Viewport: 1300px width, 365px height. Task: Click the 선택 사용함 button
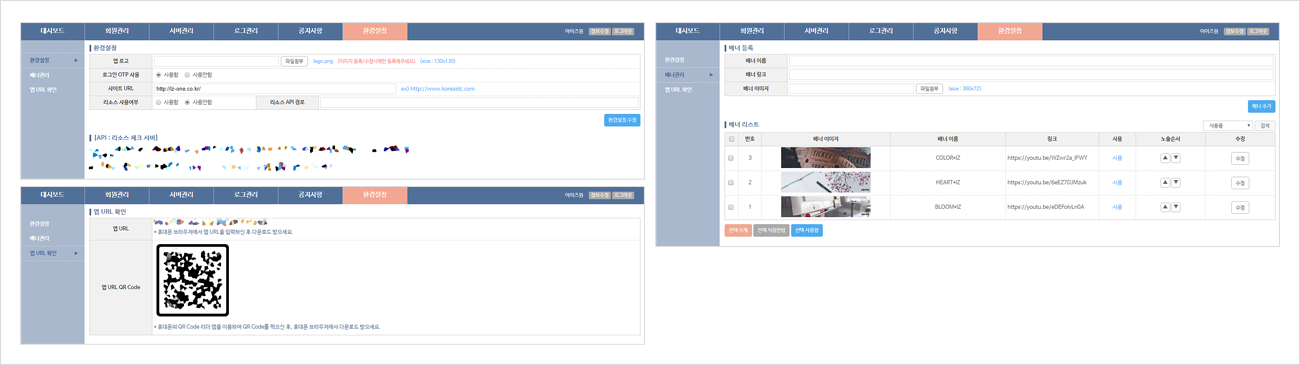pyautogui.click(x=807, y=230)
